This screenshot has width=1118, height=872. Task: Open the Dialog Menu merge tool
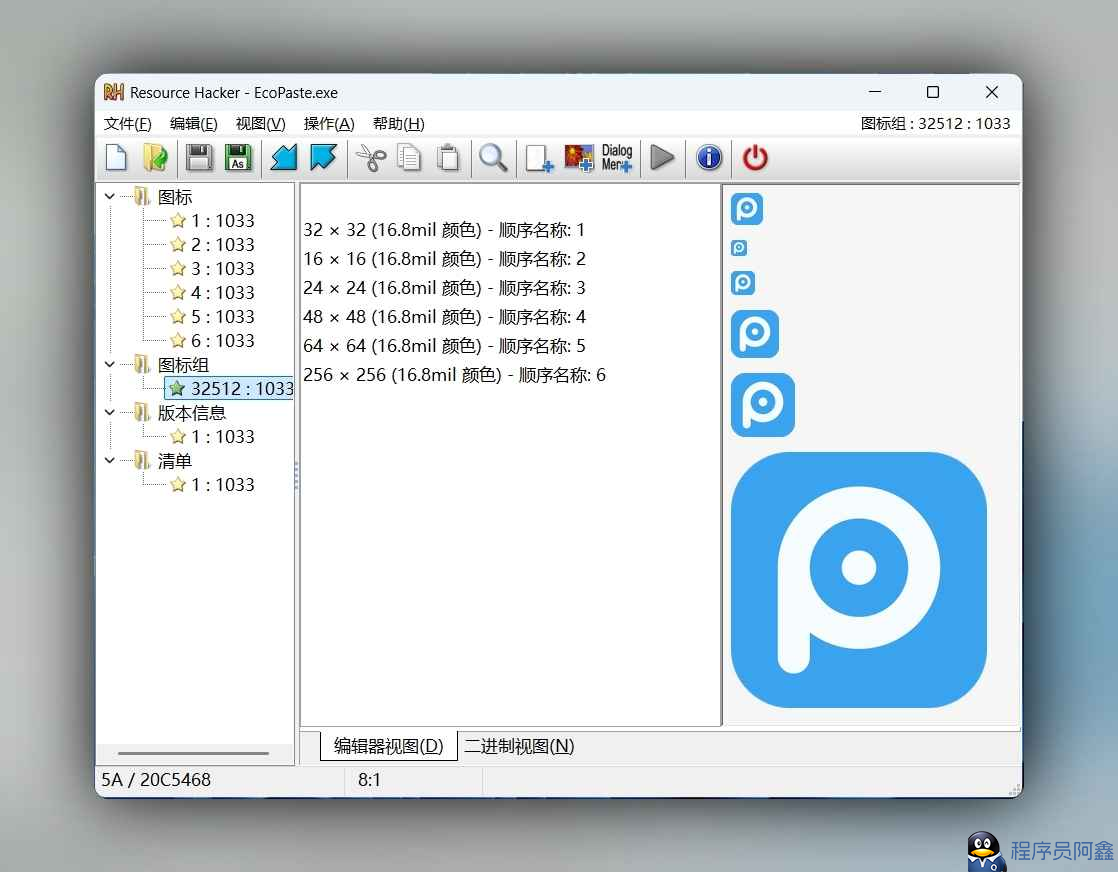[x=617, y=158]
